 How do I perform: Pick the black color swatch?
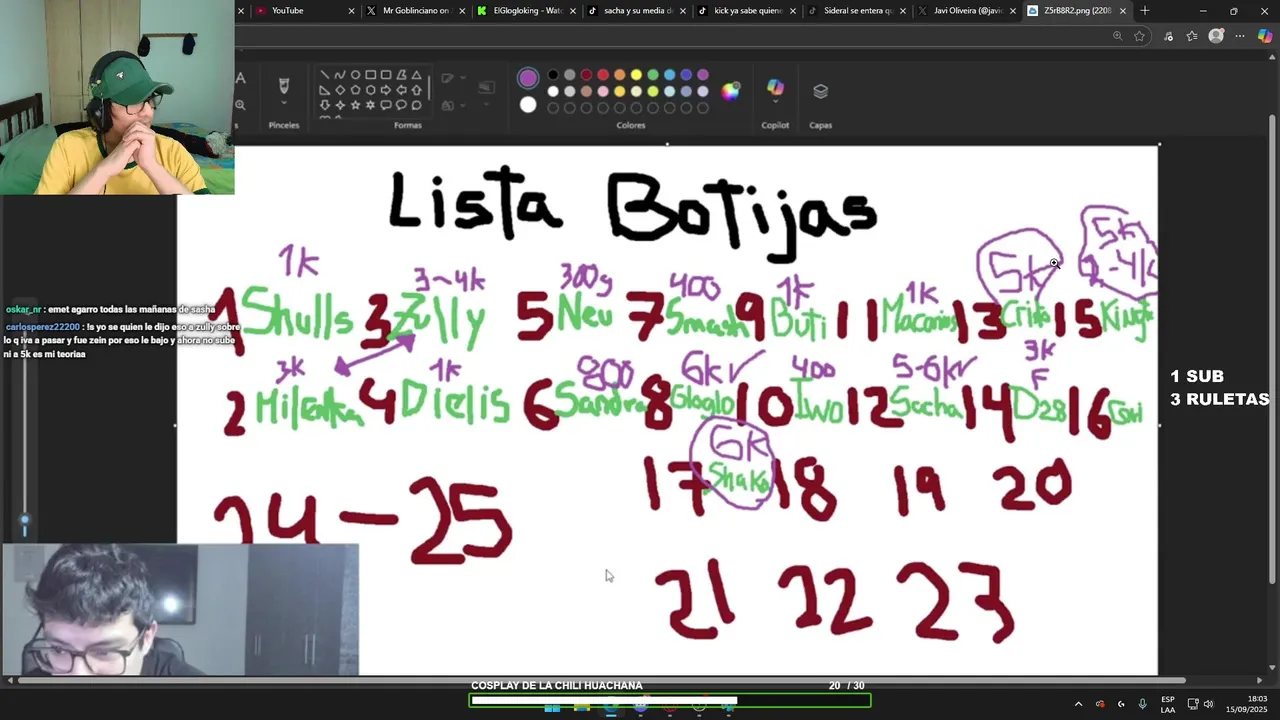[553, 75]
